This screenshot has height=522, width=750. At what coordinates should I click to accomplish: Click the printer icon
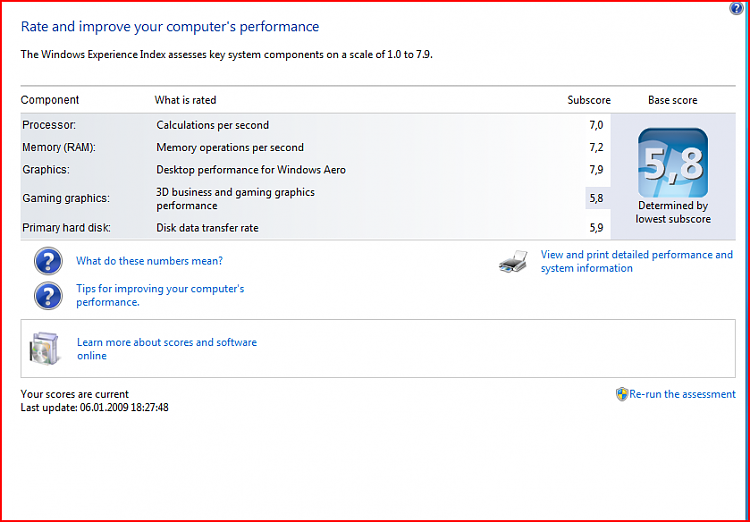point(513,262)
